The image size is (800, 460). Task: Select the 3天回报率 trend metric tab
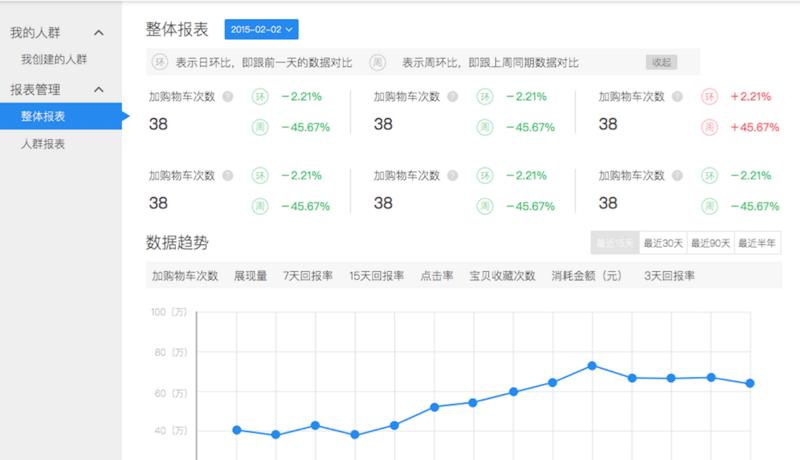(669, 276)
